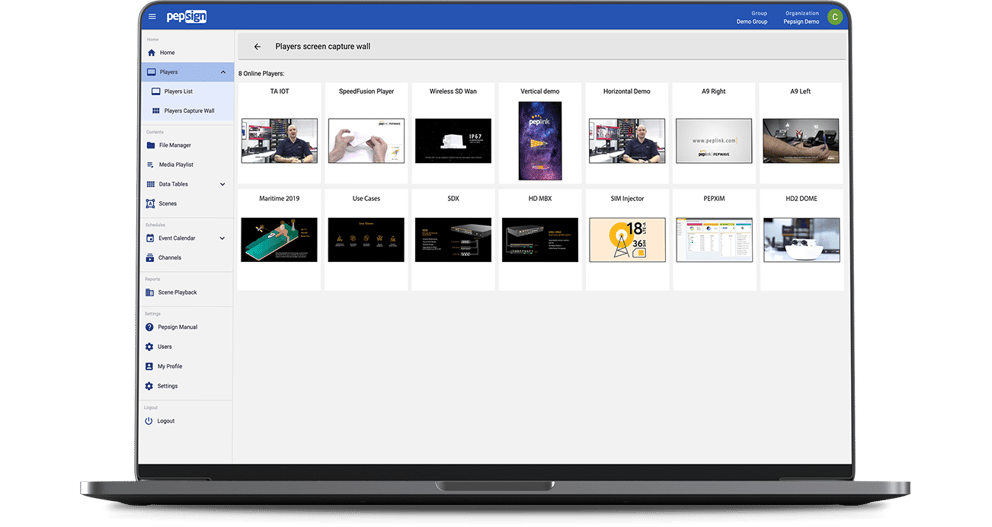992x527 pixels.
Task: Open the Horizontal Demo screen capture
Action: click(627, 140)
